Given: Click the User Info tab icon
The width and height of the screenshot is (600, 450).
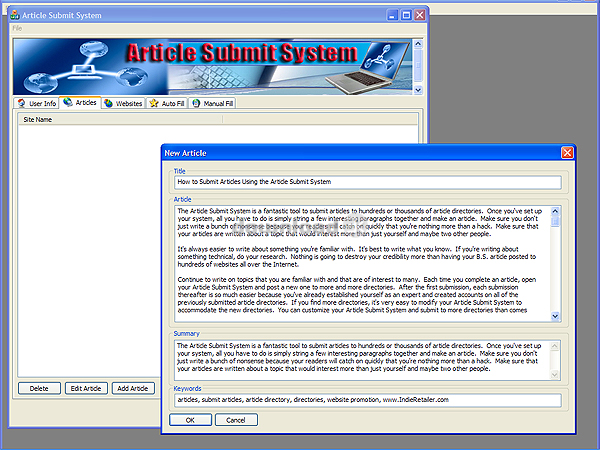Looking at the screenshot, I should (22, 103).
